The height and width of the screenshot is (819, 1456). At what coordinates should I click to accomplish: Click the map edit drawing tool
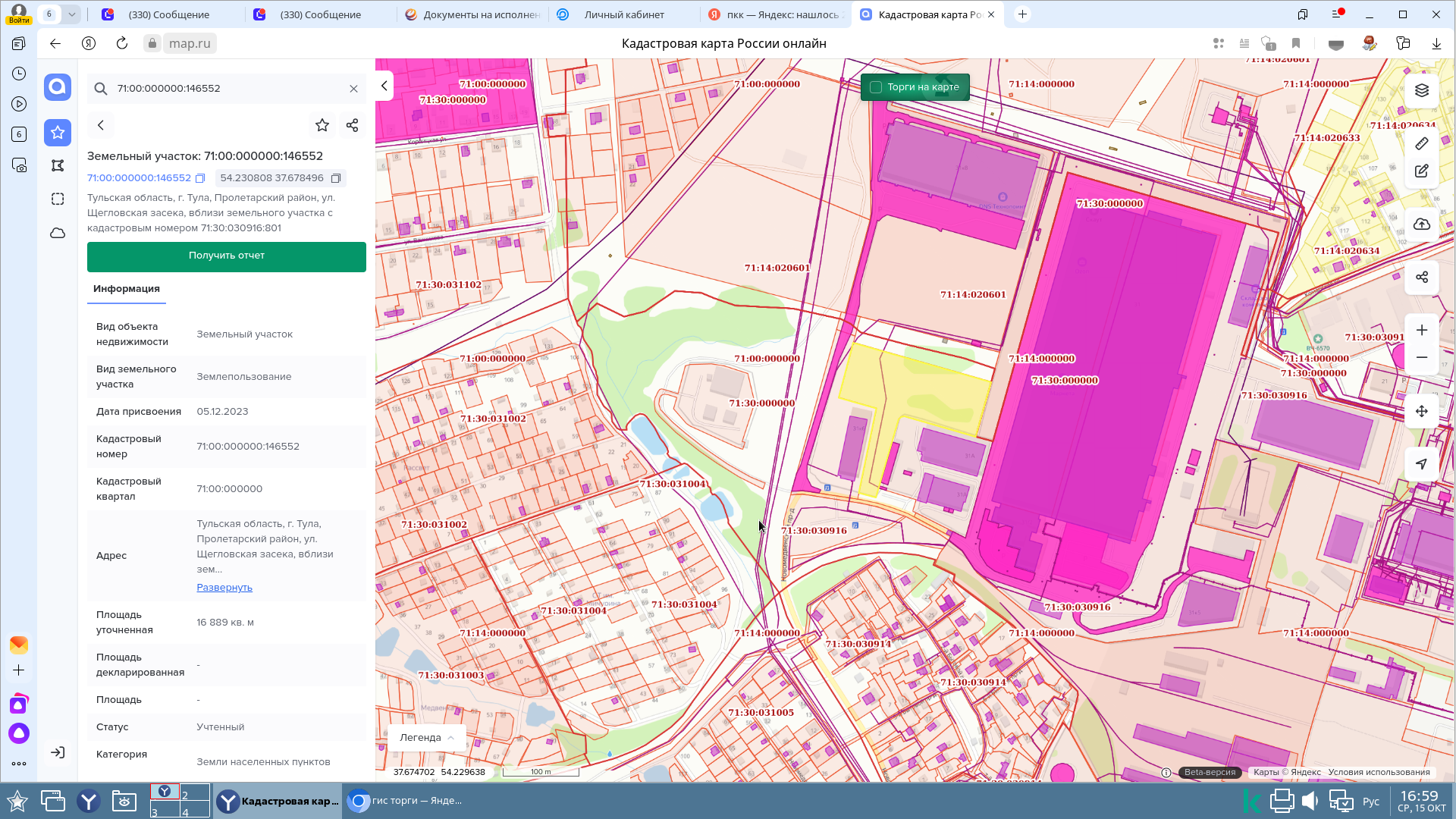point(1421,171)
